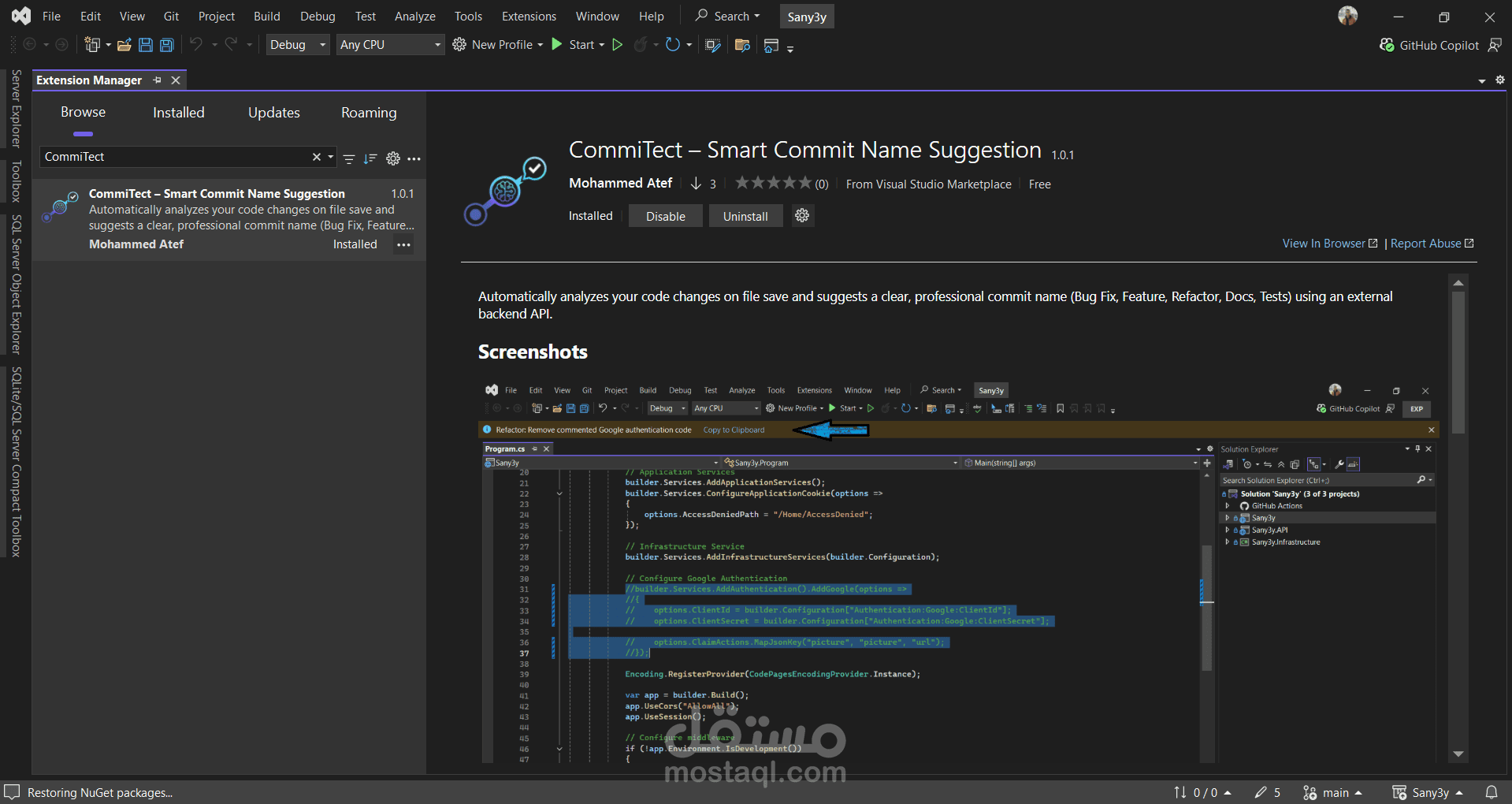Open file using the folder toolbar icon

(x=124, y=45)
